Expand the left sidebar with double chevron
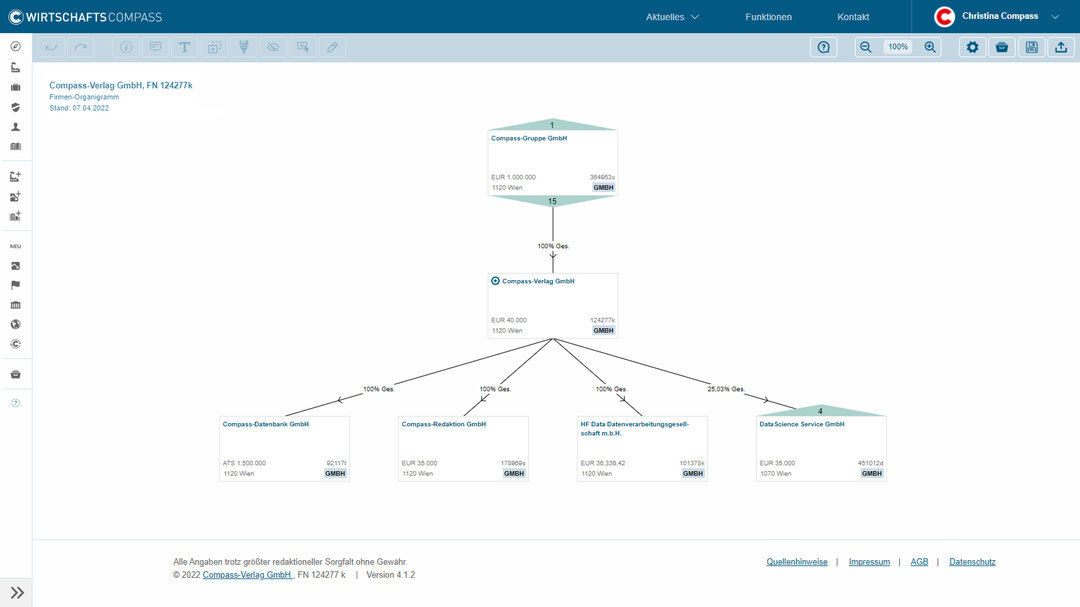Screen dimensions: 1080x607 click(x=17, y=593)
